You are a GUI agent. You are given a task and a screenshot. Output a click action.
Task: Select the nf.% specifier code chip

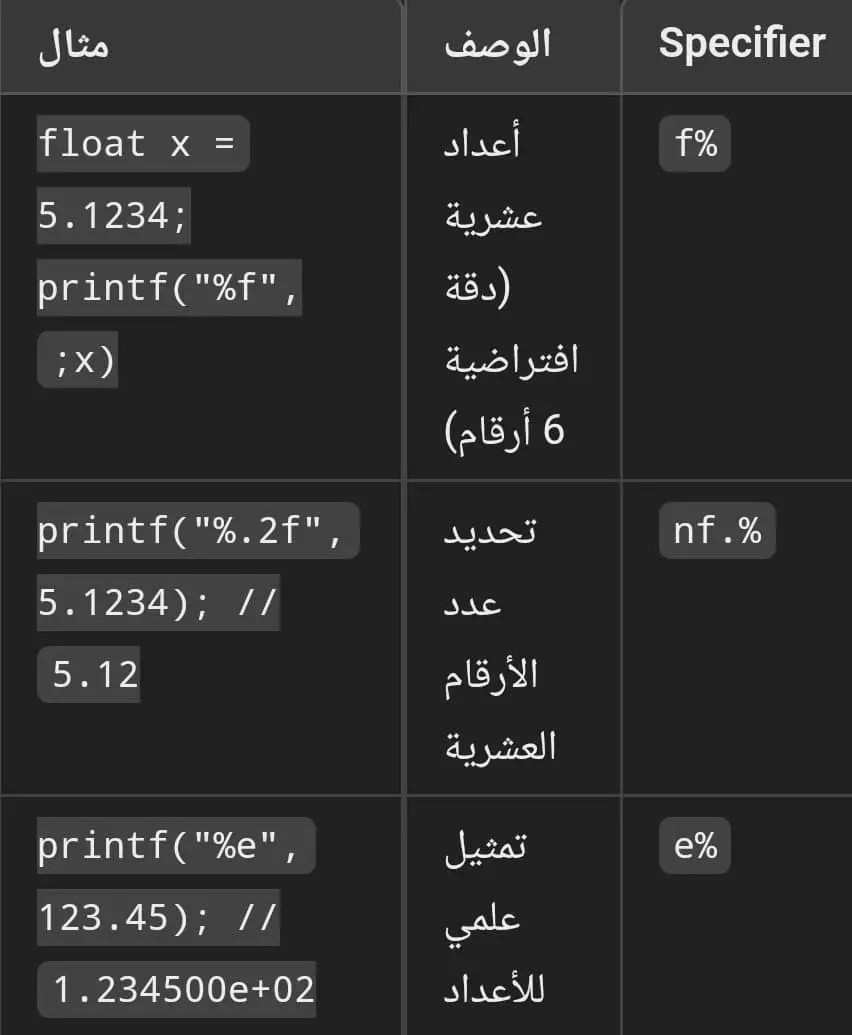(x=717, y=530)
